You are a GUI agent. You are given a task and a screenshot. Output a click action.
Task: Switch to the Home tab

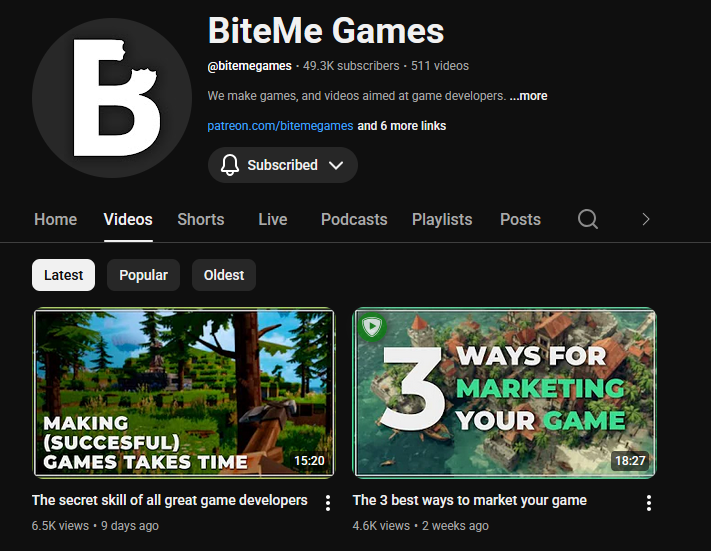56,219
